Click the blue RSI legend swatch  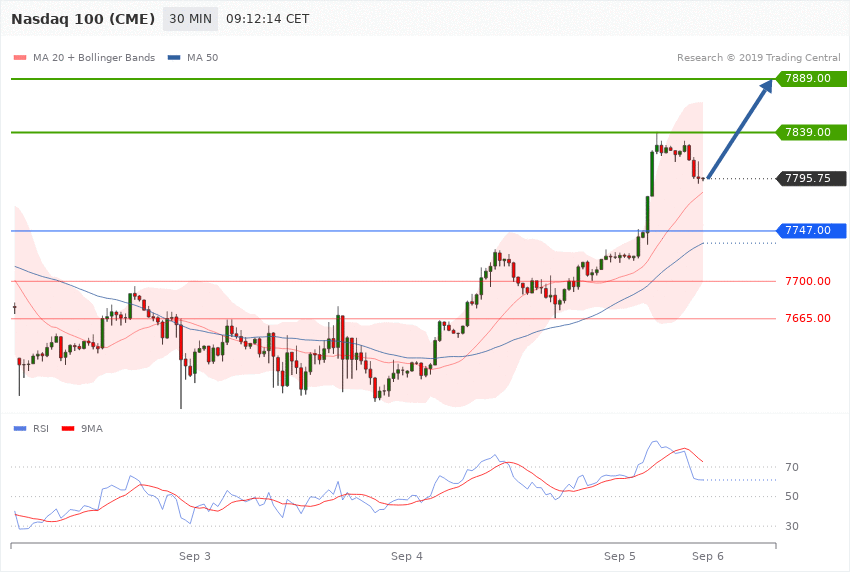coord(20,429)
